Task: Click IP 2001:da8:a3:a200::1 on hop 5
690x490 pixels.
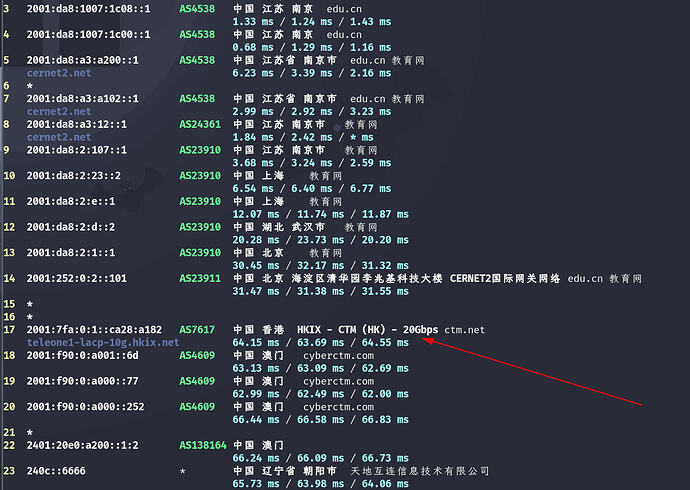Action: click(x=82, y=60)
